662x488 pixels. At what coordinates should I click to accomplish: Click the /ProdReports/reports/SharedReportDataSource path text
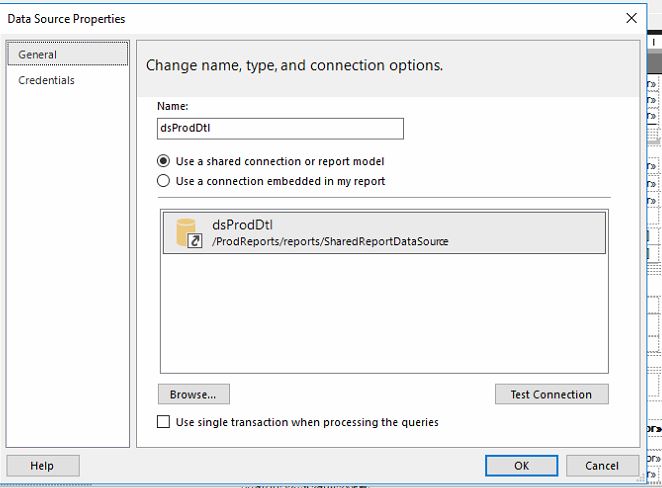[x=330, y=241]
